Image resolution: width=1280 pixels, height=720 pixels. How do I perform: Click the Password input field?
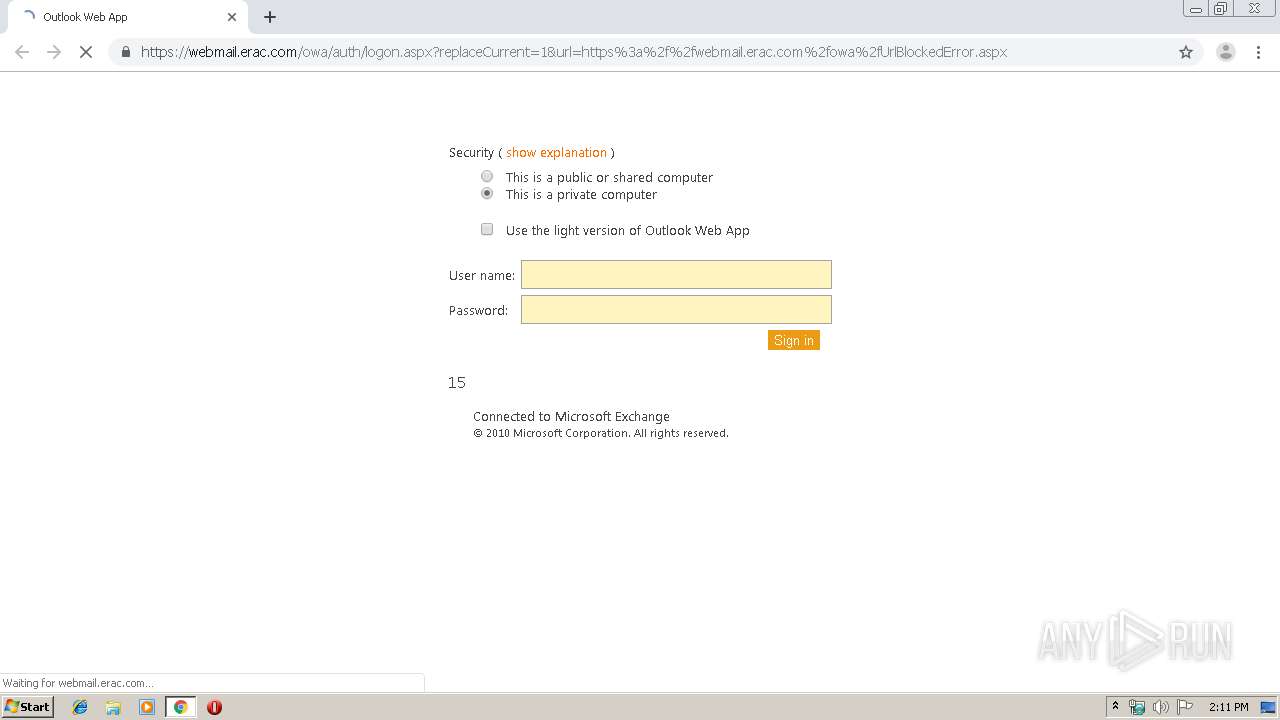pyautogui.click(x=676, y=309)
